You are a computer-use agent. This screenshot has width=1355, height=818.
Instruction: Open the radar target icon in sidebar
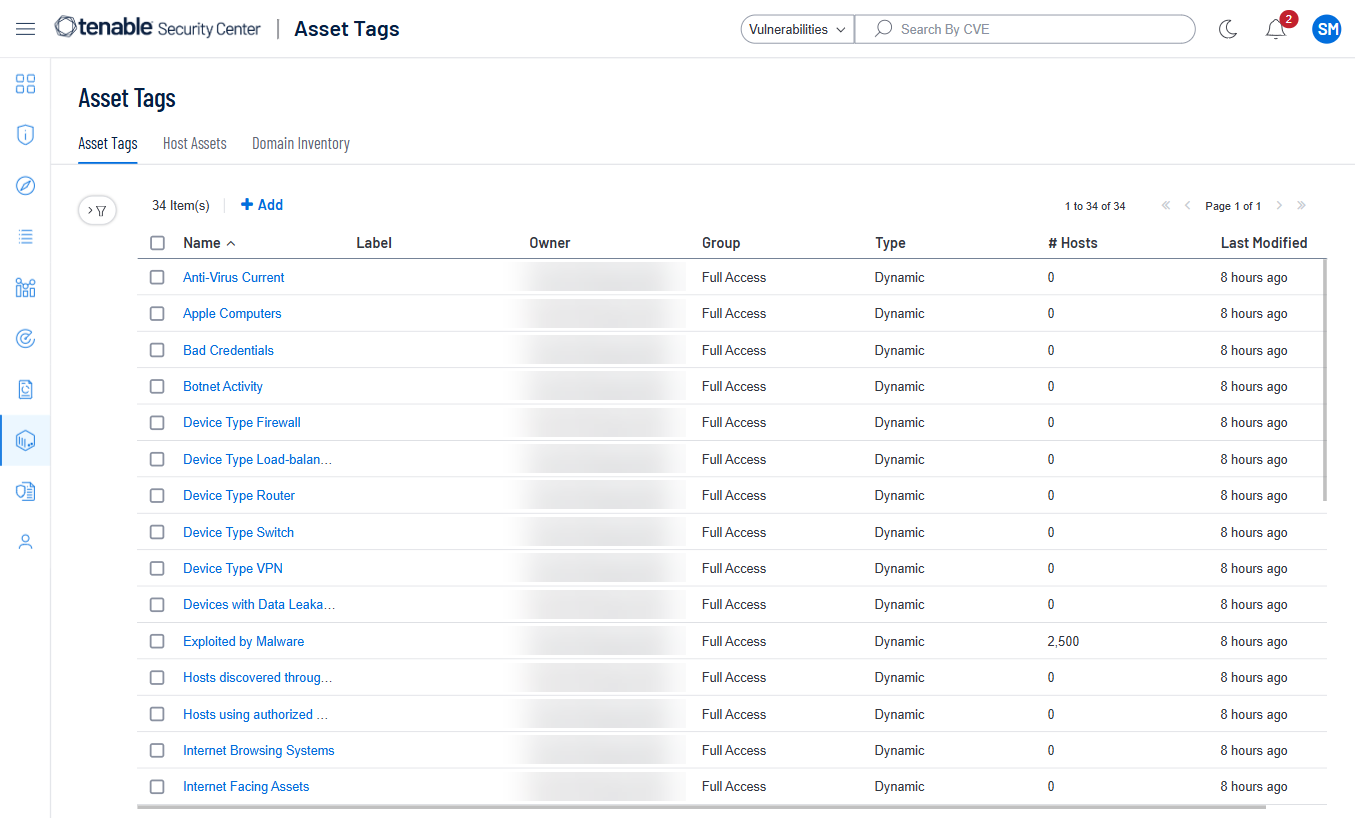pos(25,339)
